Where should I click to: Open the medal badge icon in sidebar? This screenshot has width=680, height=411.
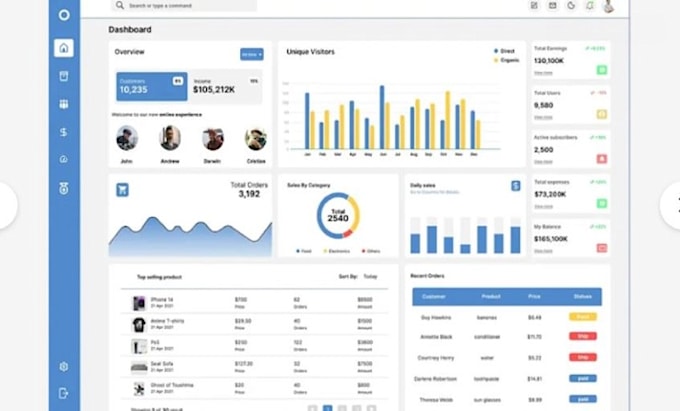coord(64,188)
